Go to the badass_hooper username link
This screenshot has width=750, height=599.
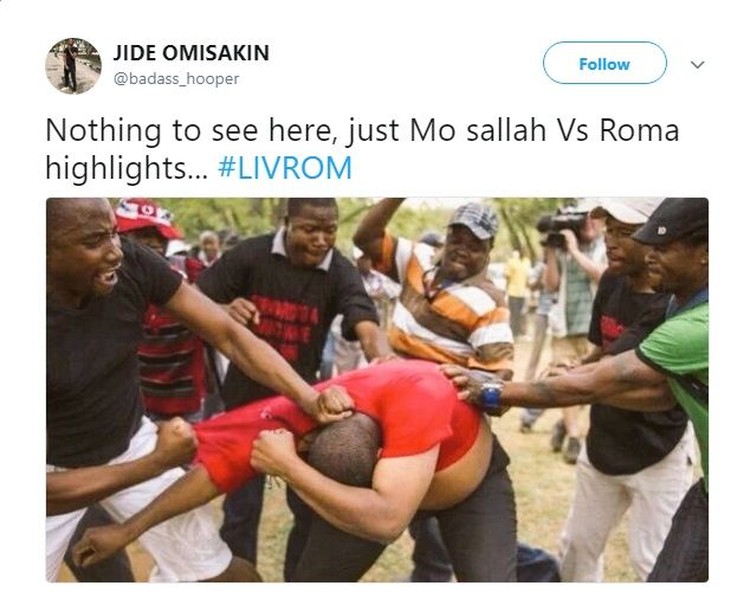176,78
